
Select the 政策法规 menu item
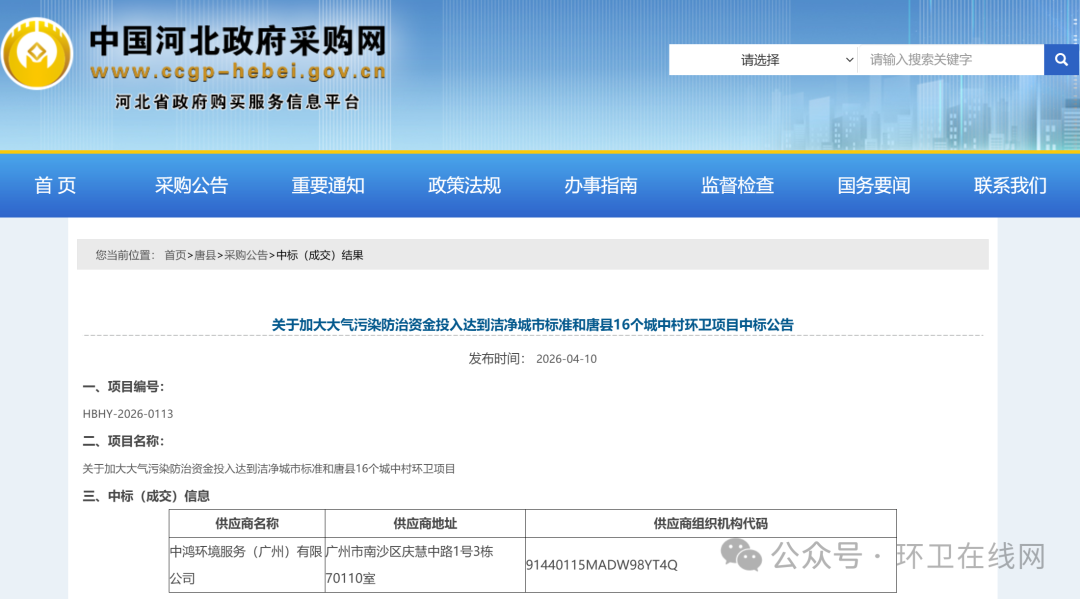pos(464,185)
